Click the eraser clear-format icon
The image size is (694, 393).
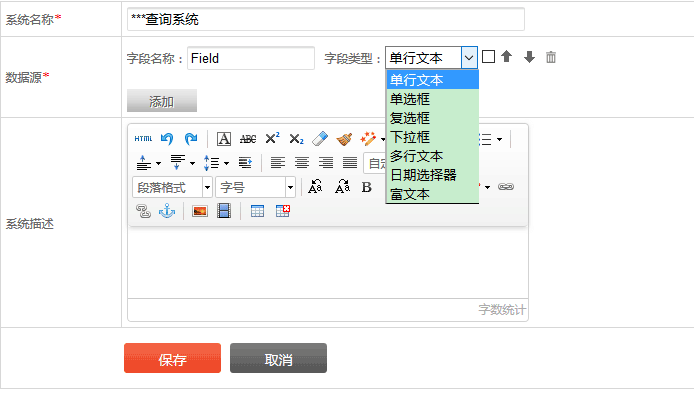click(320, 139)
